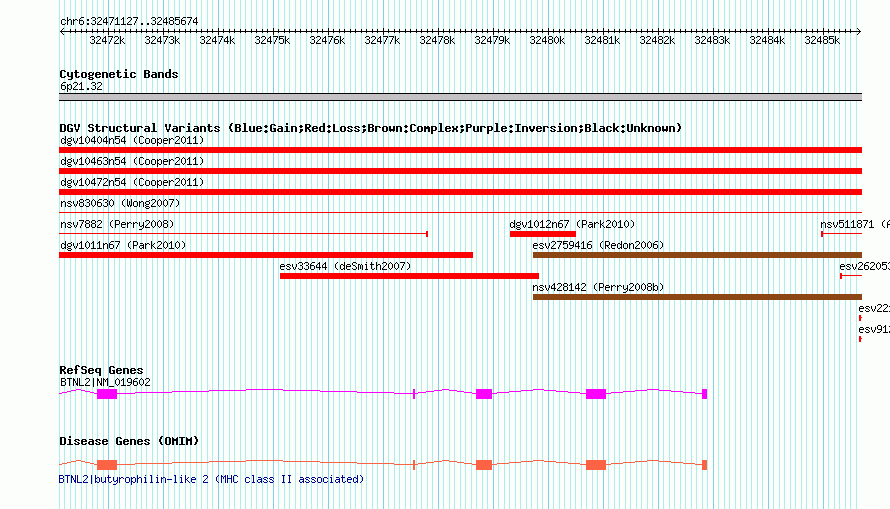Click the orange OMIM exon near 32481k
The image size is (890, 509).
pyautogui.click(x=596, y=465)
